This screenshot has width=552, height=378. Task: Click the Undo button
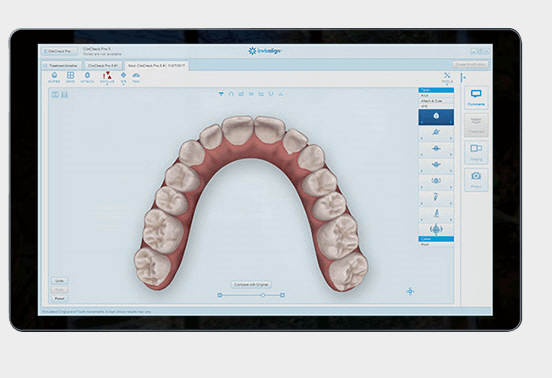pyautogui.click(x=59, y=281)
